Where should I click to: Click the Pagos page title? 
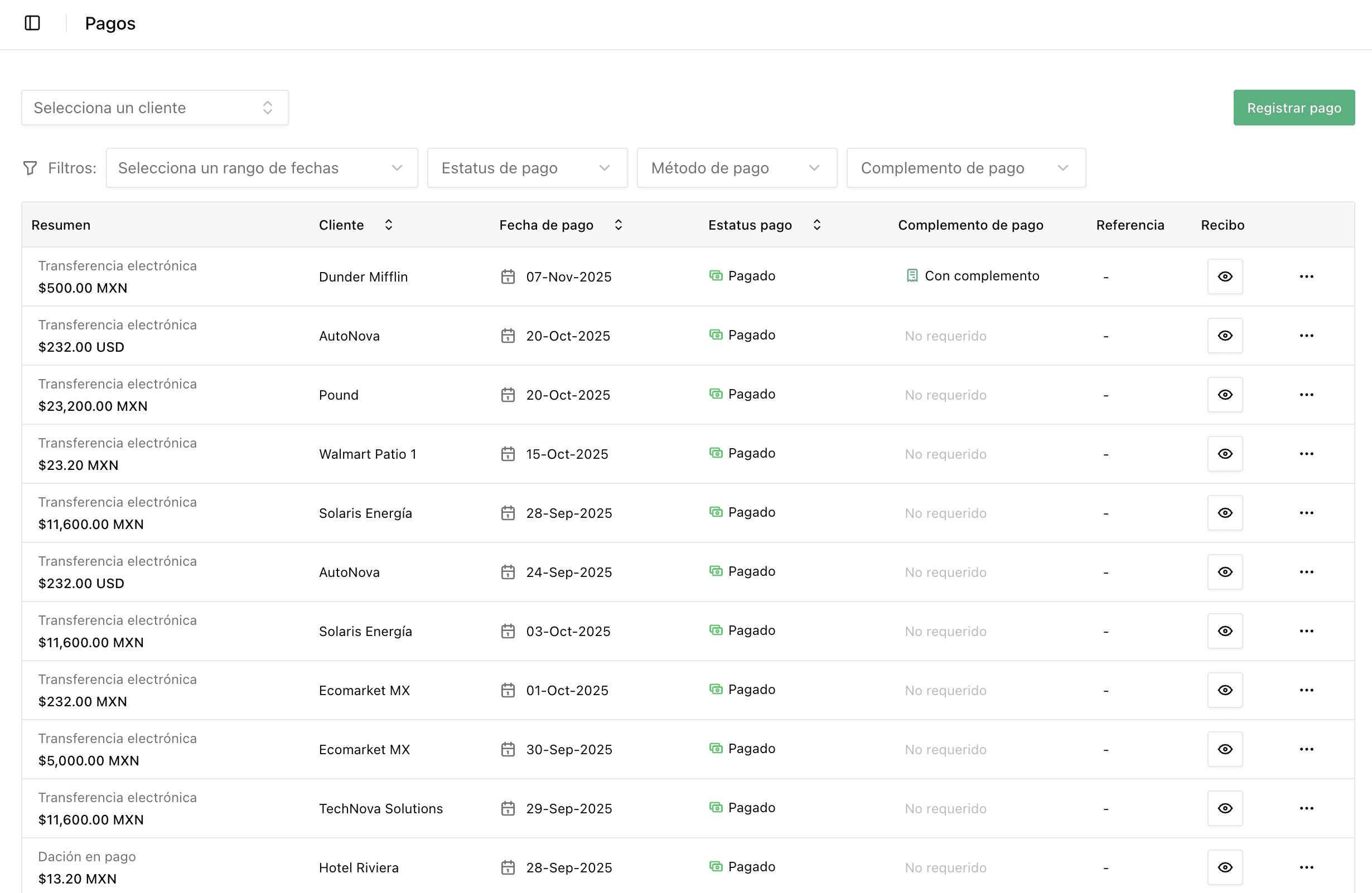(x=110, y=23)
